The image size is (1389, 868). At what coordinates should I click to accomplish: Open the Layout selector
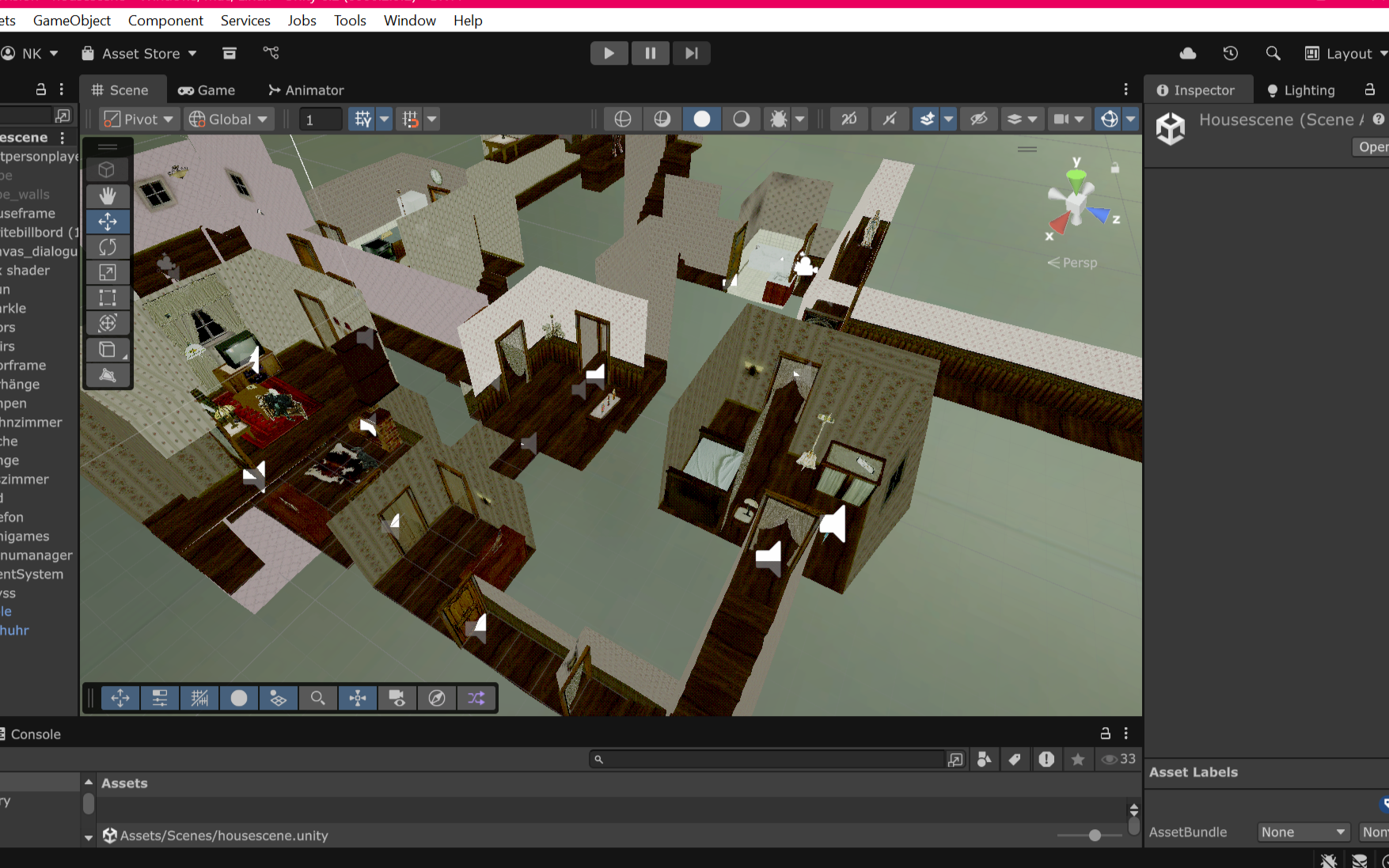click(1345, 53)
